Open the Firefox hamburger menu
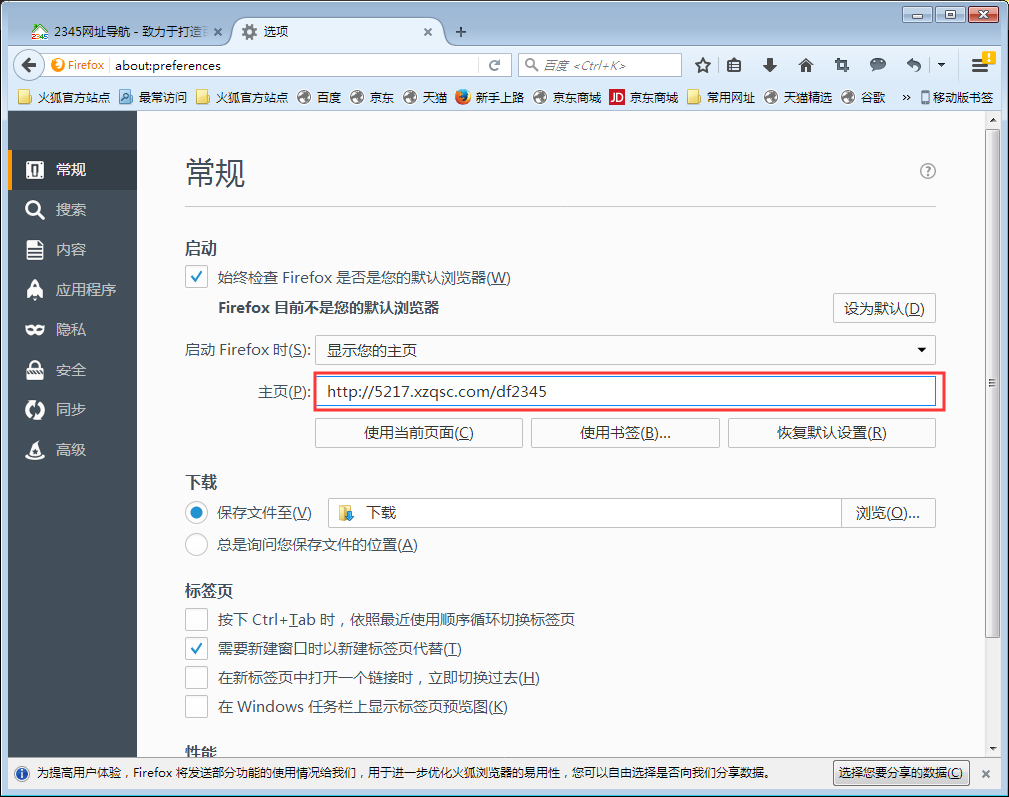This screenshot has height=797, width=1009. (981, 64)
